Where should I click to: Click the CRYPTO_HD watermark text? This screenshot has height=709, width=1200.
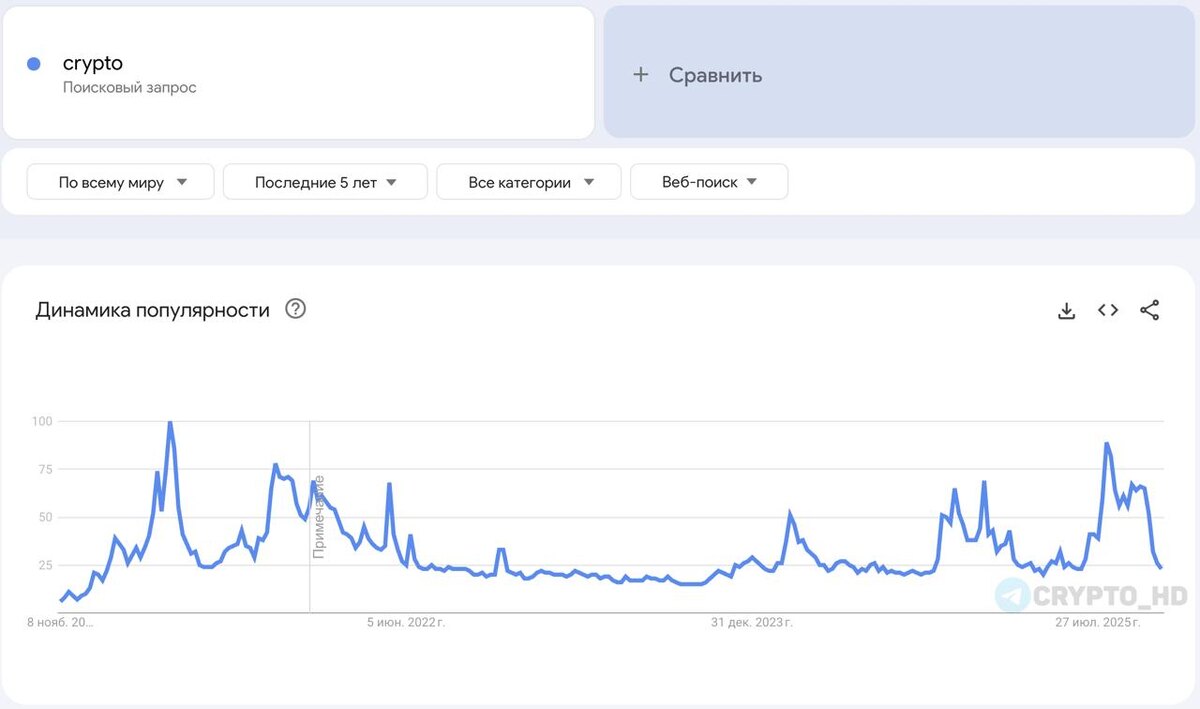pos(1110,596)
